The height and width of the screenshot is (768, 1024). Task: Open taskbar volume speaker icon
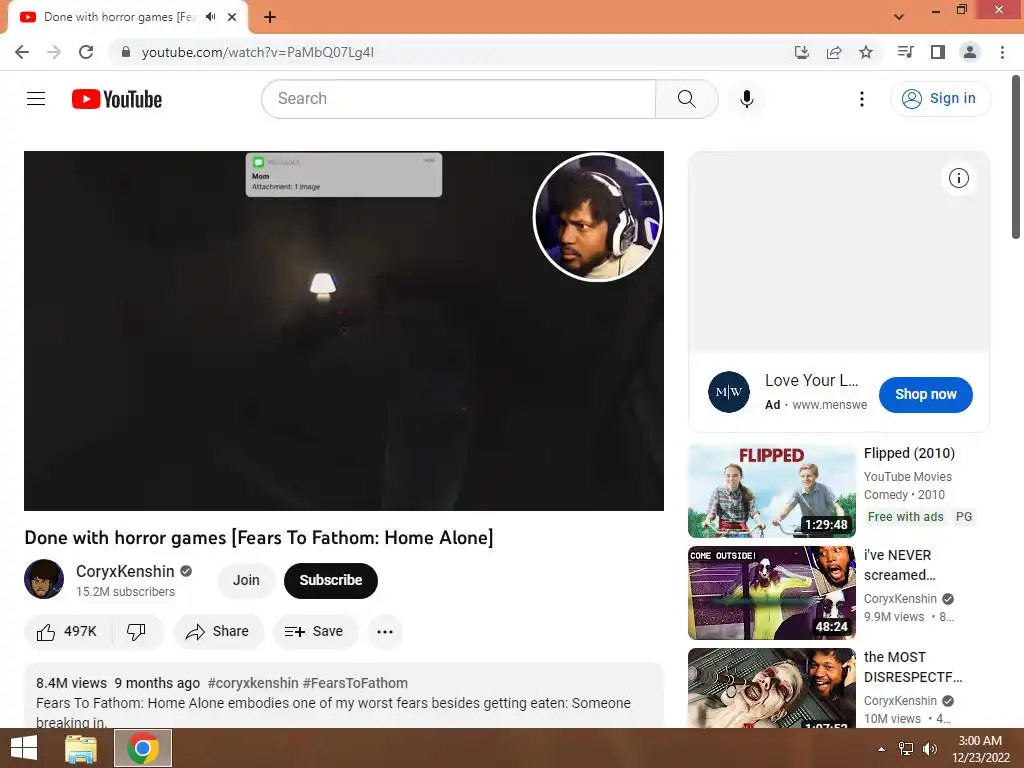[930, 749]
